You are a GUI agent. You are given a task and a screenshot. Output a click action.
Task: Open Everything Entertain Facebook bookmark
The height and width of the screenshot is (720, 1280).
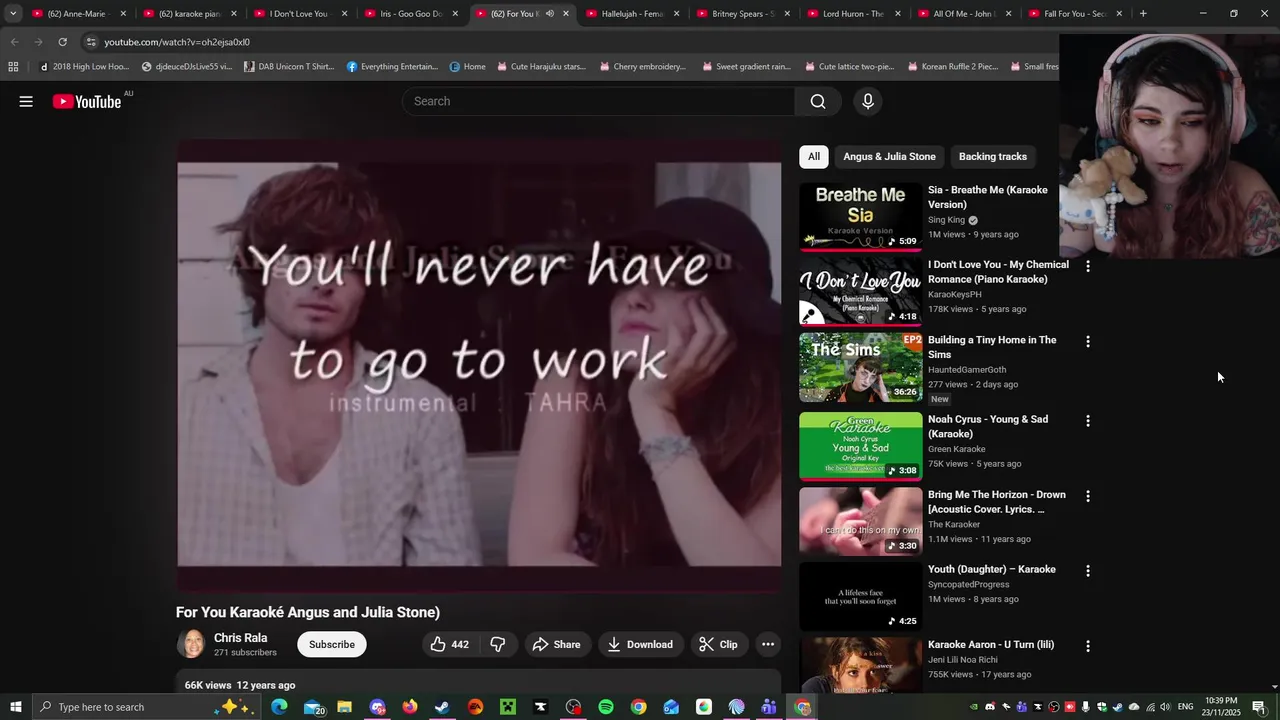(x=392, y=67)
